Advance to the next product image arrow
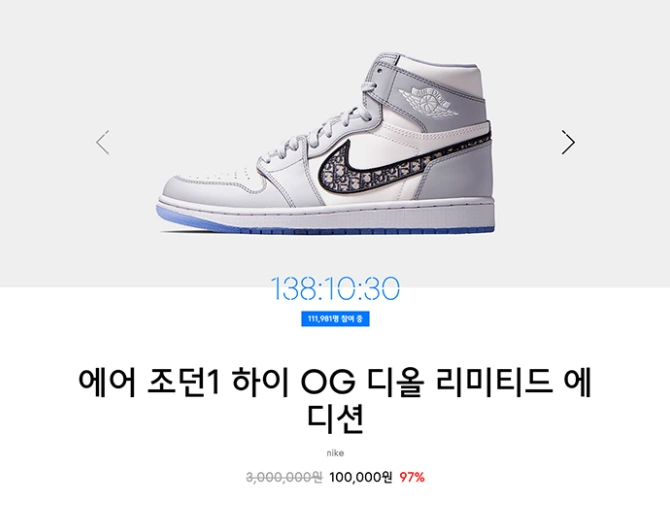 pos(568,142)
